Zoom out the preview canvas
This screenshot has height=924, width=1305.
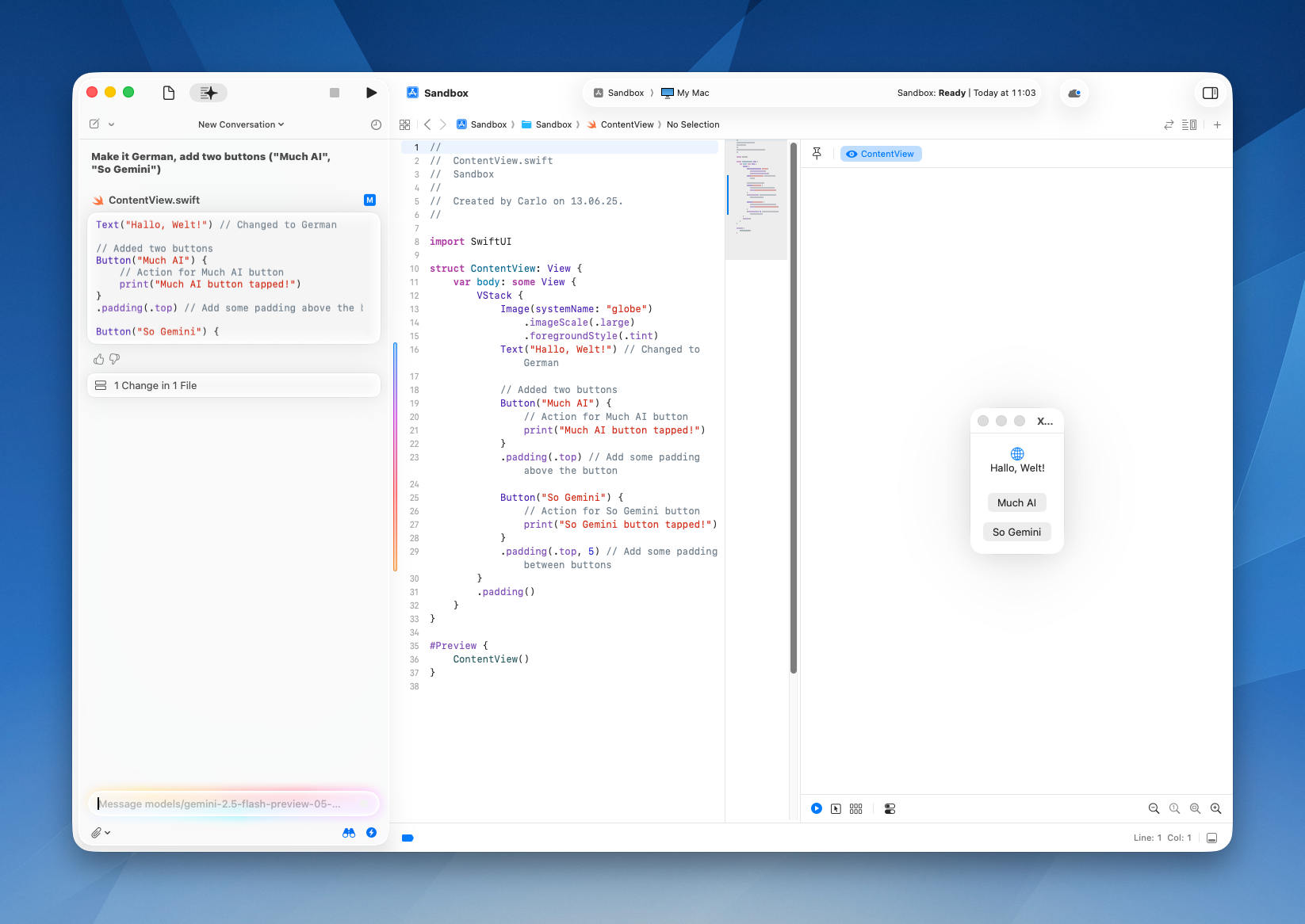tap(1154, 808)
